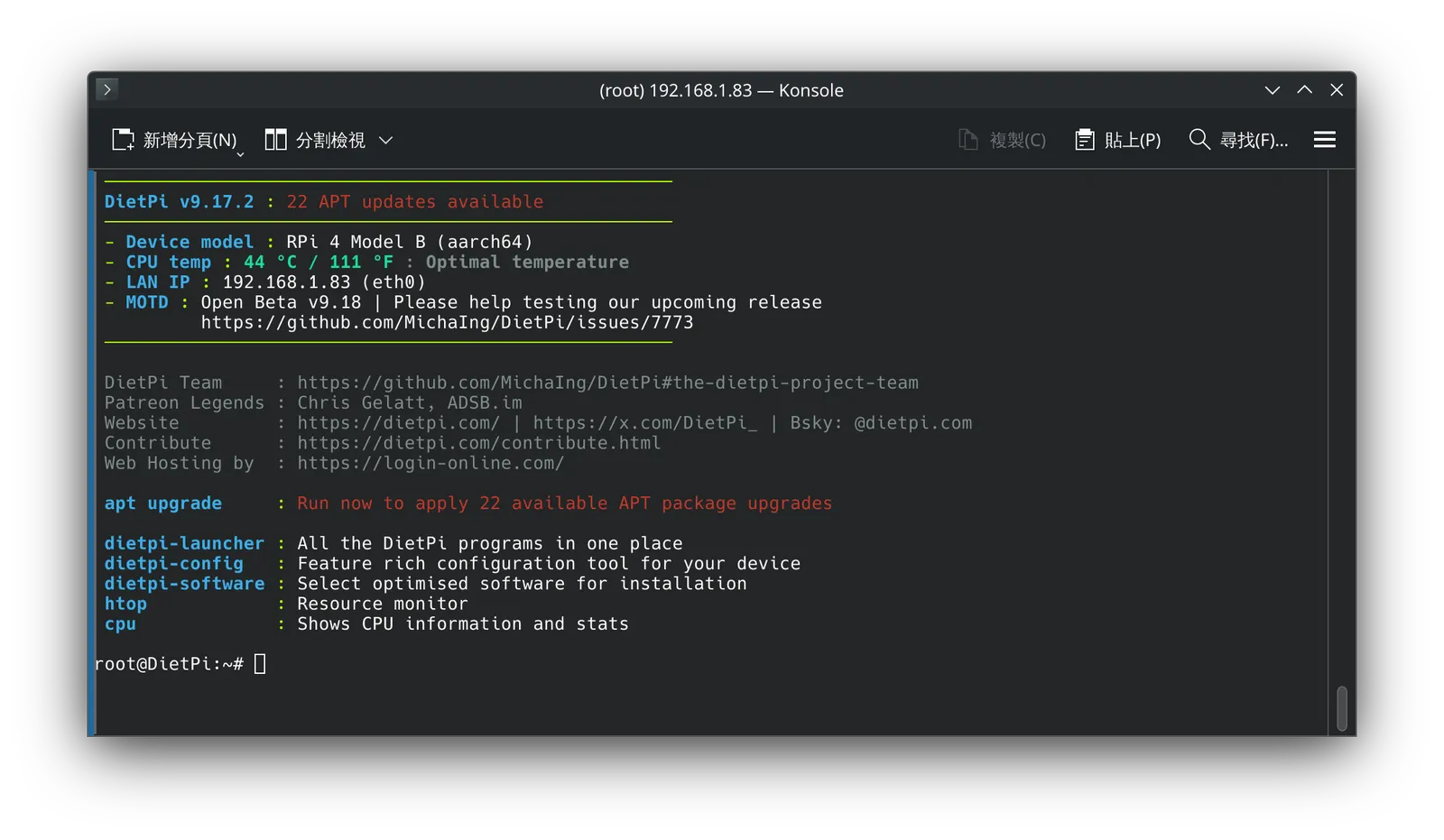Expand the new tab profile dropdown arrow
This screenshot has width=1444, height=840.
241,155
